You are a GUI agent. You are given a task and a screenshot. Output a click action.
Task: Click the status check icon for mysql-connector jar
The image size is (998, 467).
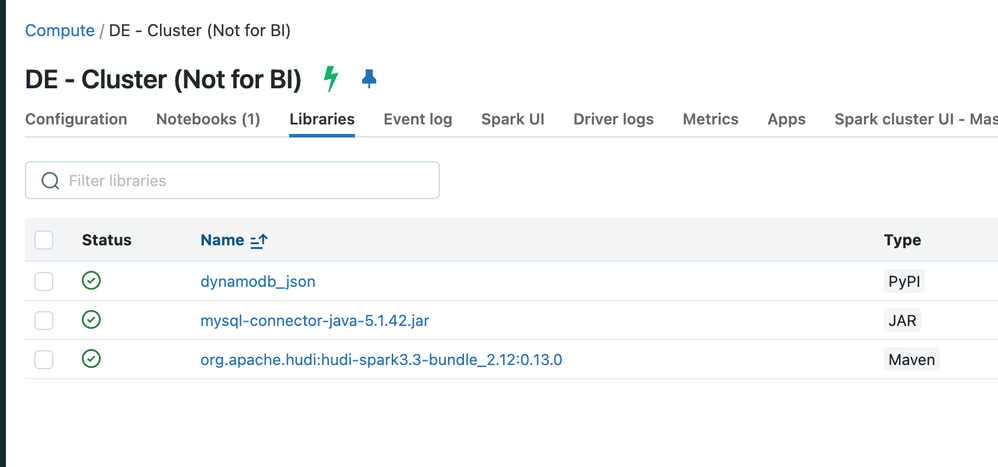pyautogui.click(x=91, y=320)
